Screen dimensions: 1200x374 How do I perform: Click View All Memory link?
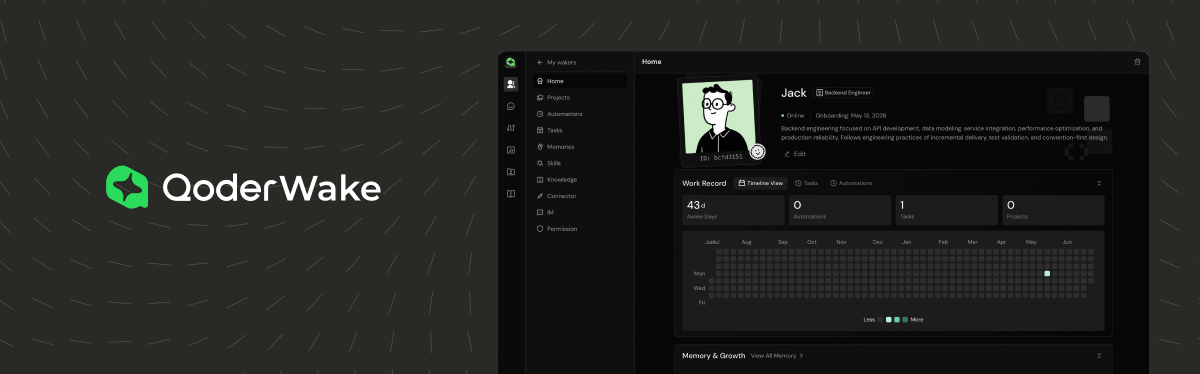777,355
